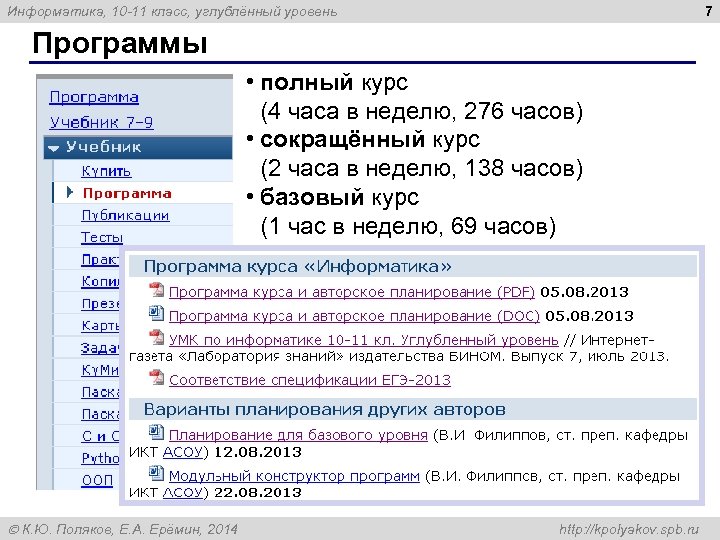
Task: Open Планирование для базового уровня link
Action: [298, 434]
